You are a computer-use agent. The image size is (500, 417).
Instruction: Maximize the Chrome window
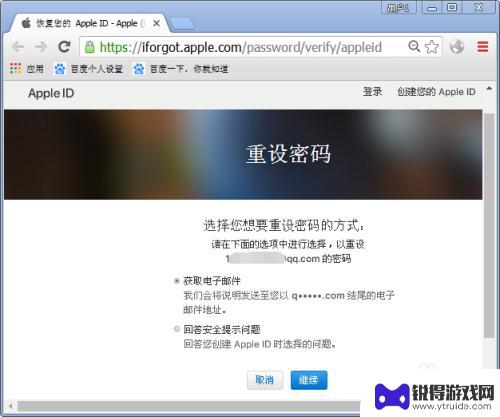[x=452, y=8]
